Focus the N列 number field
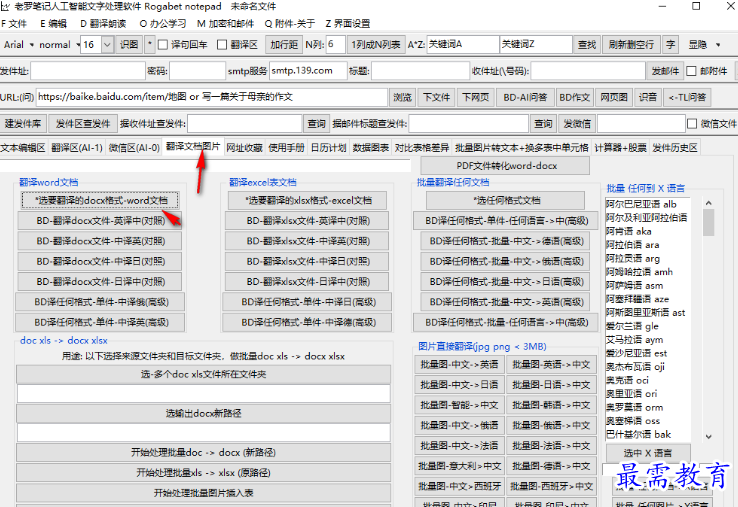This screenshot has width=738, height=507. point(335,45)
